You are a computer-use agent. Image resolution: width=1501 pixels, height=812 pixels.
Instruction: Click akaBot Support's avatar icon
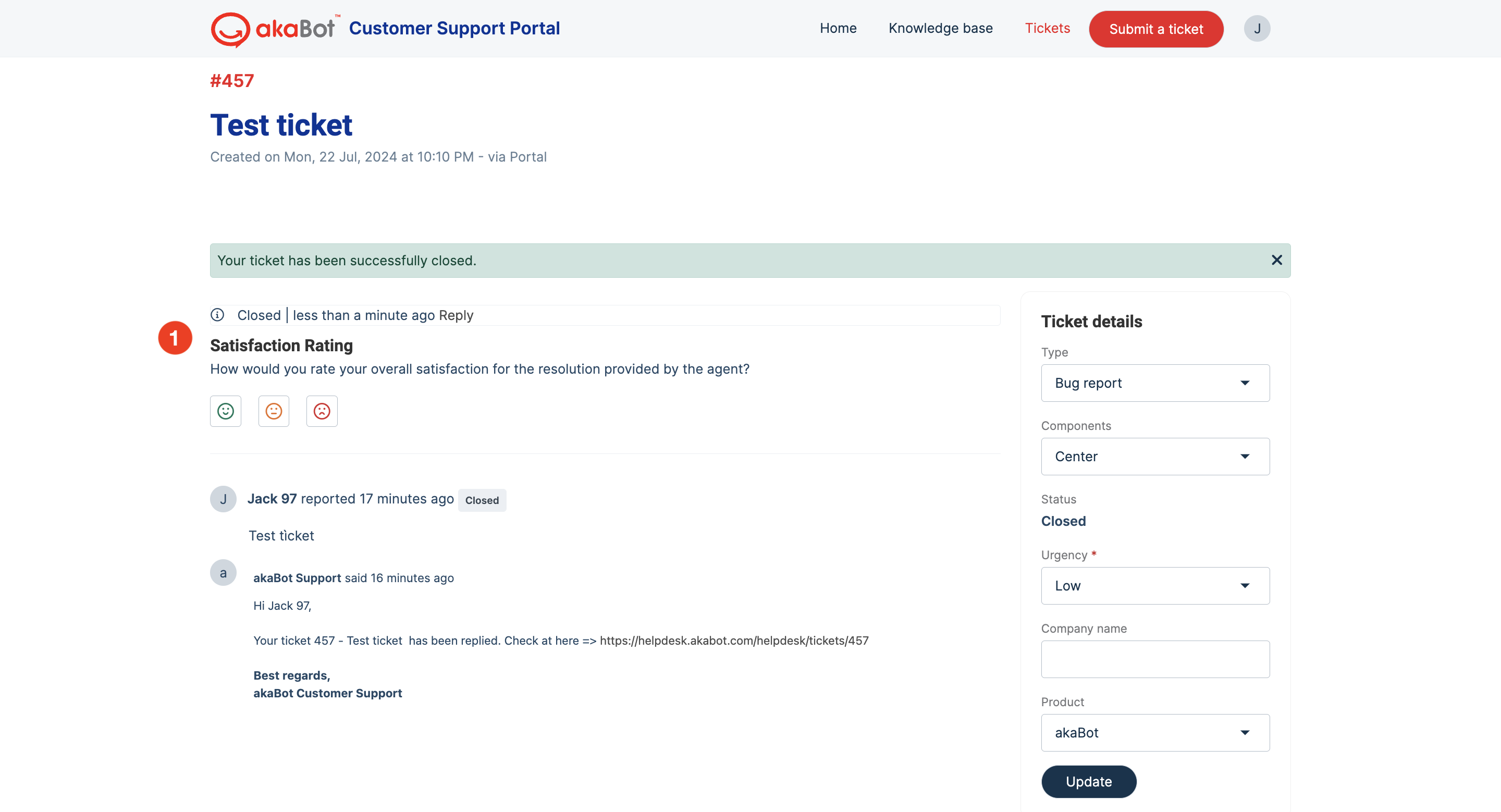(x=223, y=573)
